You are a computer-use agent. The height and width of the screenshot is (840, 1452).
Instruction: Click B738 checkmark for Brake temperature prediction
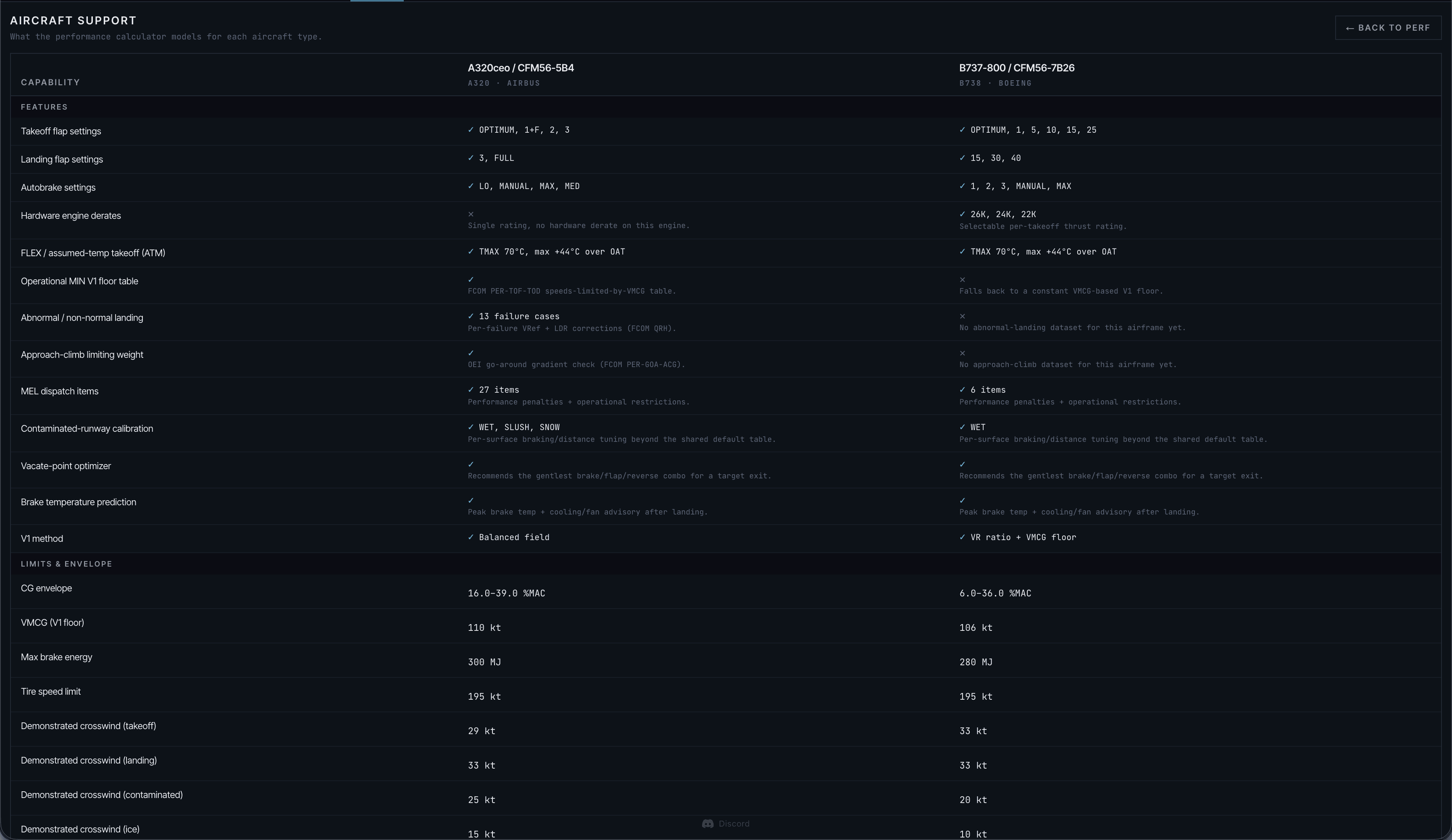[962, 501]
